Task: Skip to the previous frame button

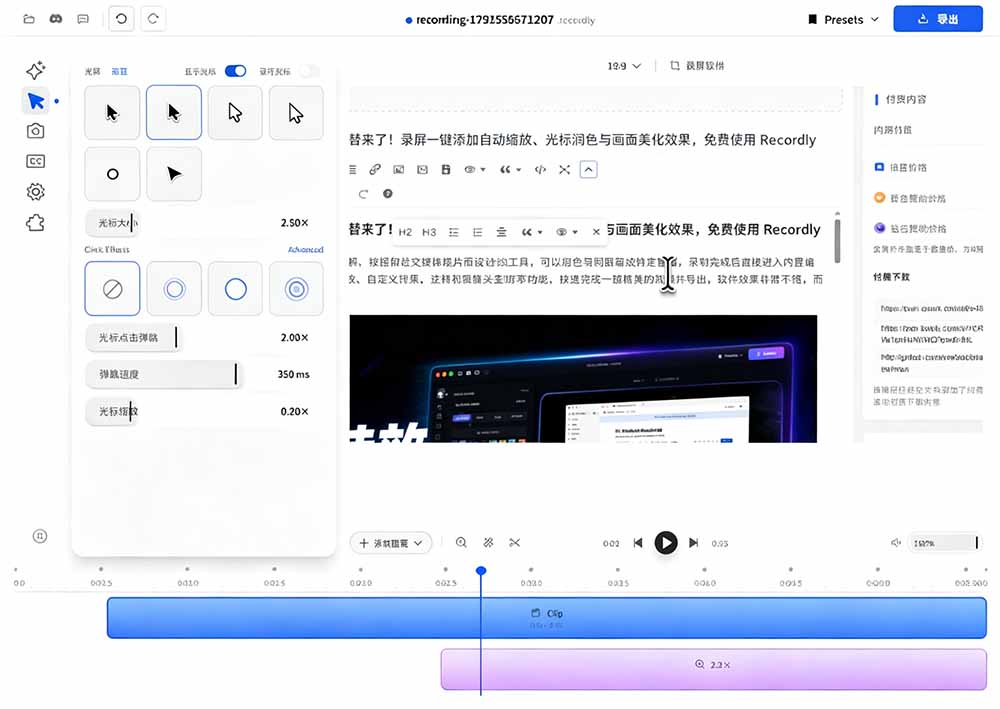Action: (x=638, y=543)
